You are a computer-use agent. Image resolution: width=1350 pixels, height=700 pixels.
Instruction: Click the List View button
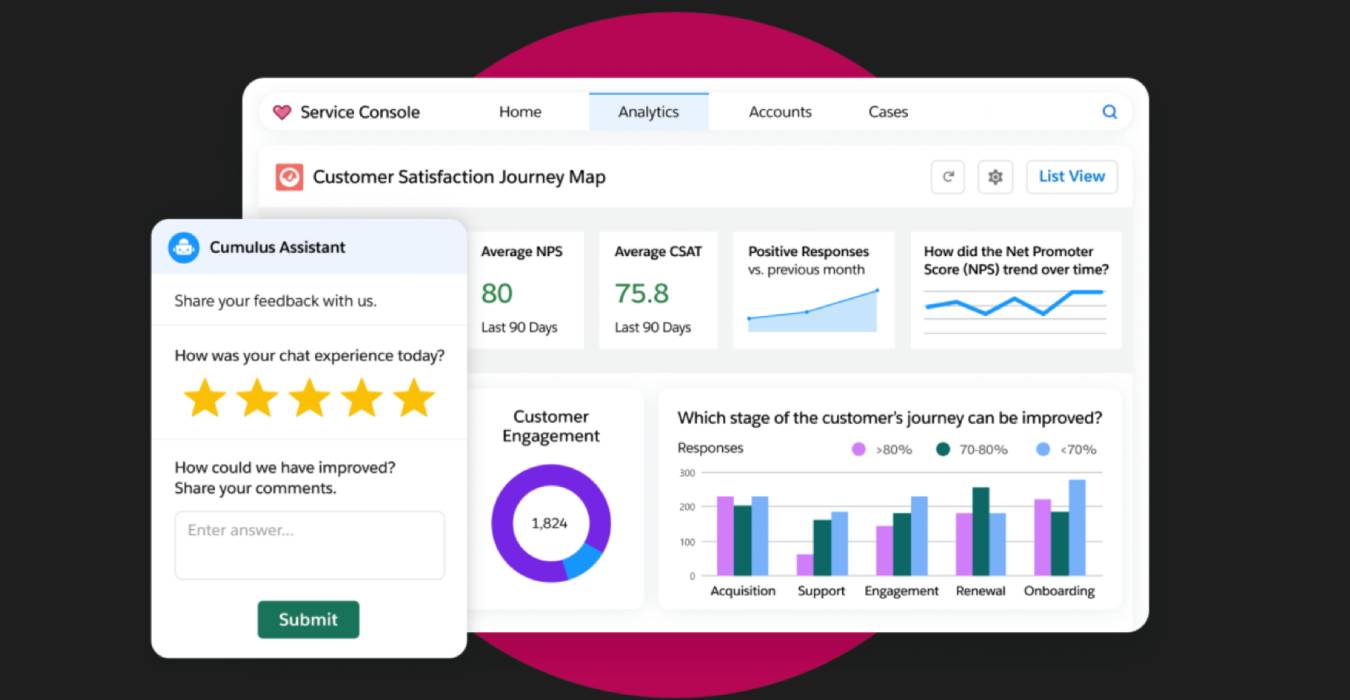(x=1071, y=177)
